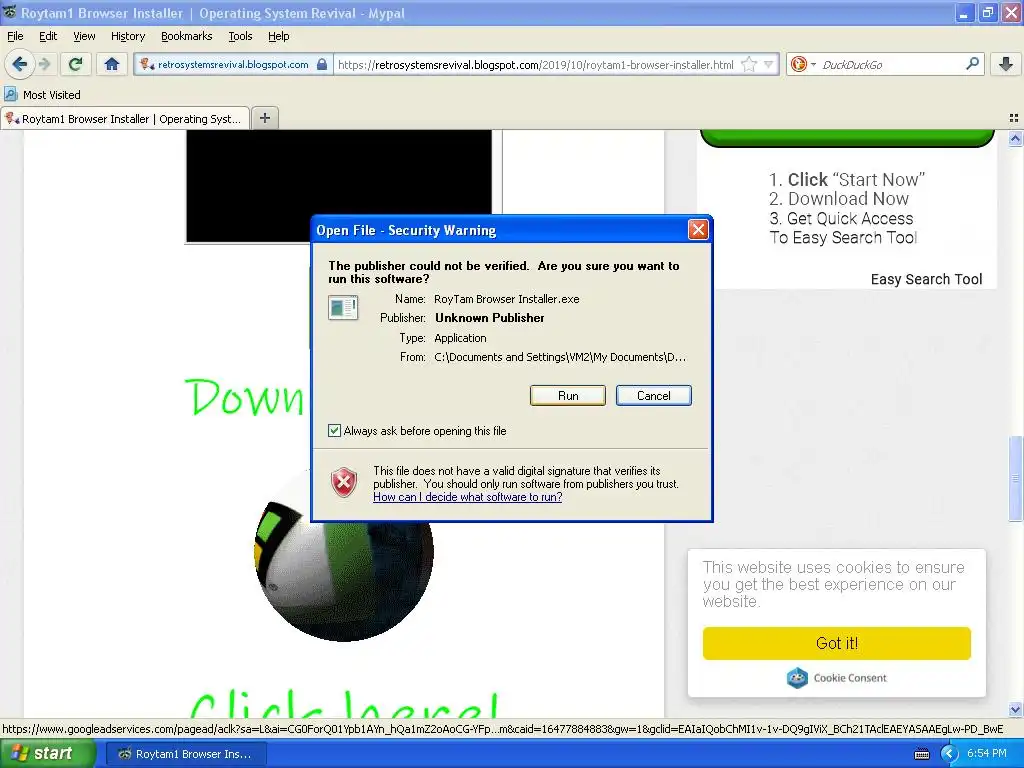
Task: Click the Easy Search Tool ad label
Action: (x=926, y=280)
